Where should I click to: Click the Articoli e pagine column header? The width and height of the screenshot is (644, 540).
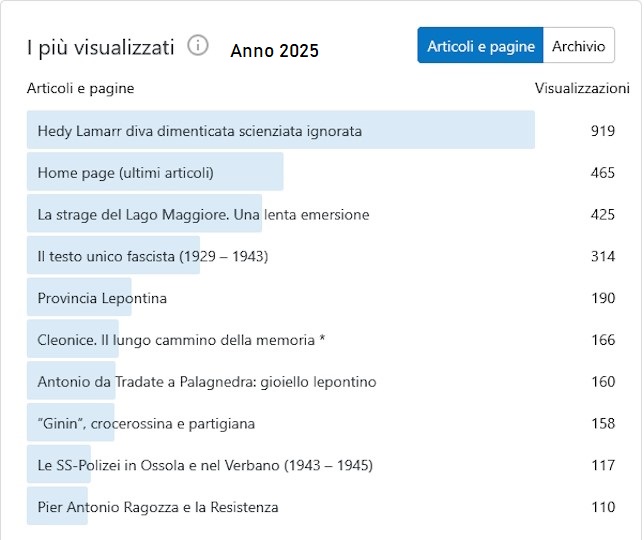(80, 89)
